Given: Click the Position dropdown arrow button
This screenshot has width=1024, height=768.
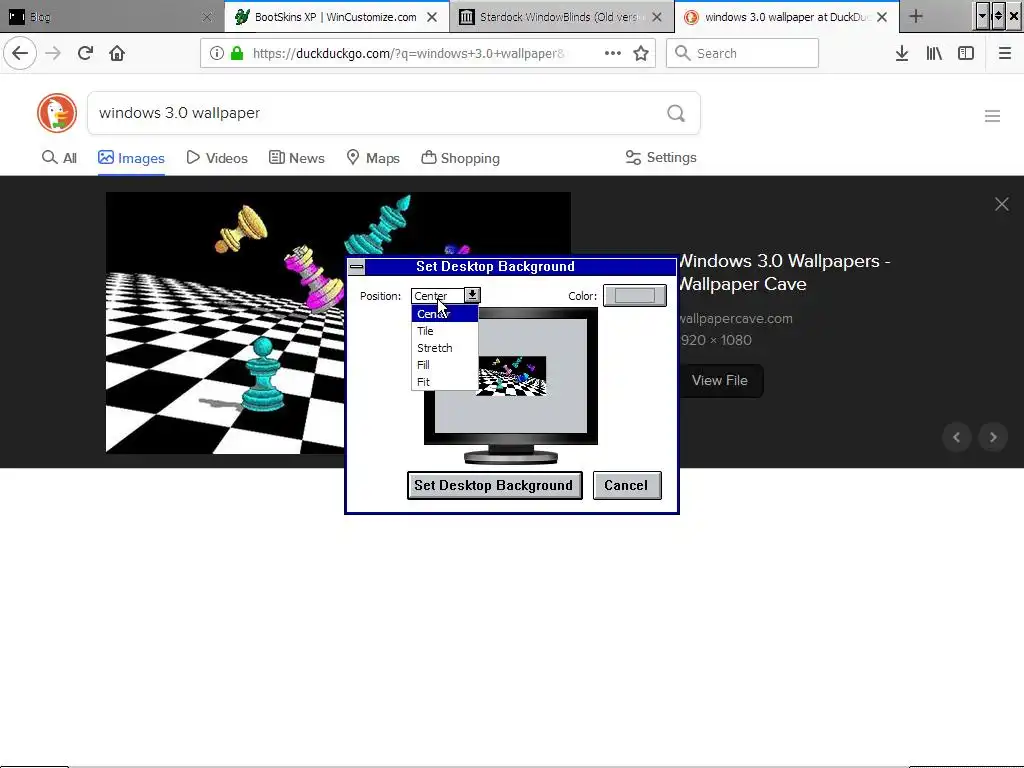Looking at the screenshot, I should 472,295.
